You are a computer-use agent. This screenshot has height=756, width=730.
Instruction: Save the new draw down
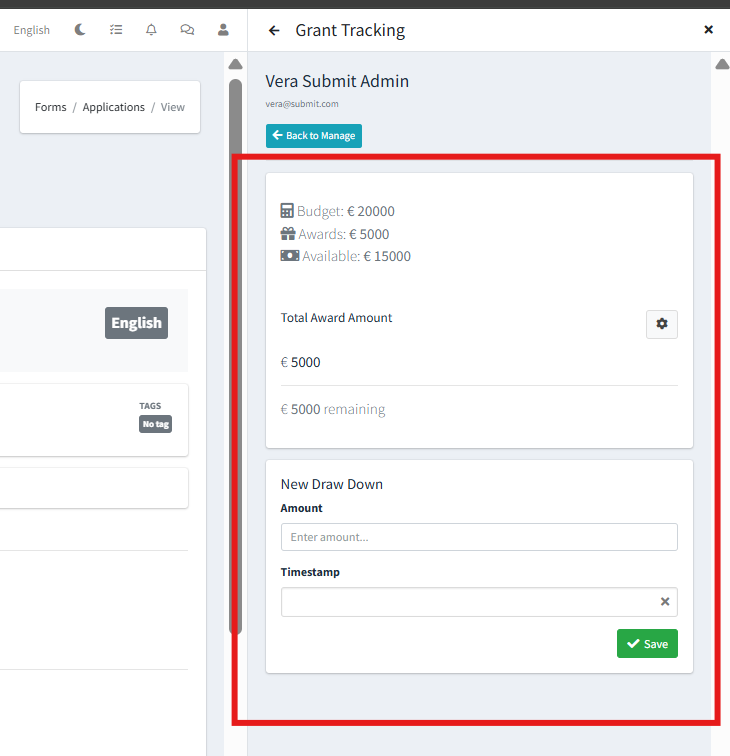coord(647,644)
